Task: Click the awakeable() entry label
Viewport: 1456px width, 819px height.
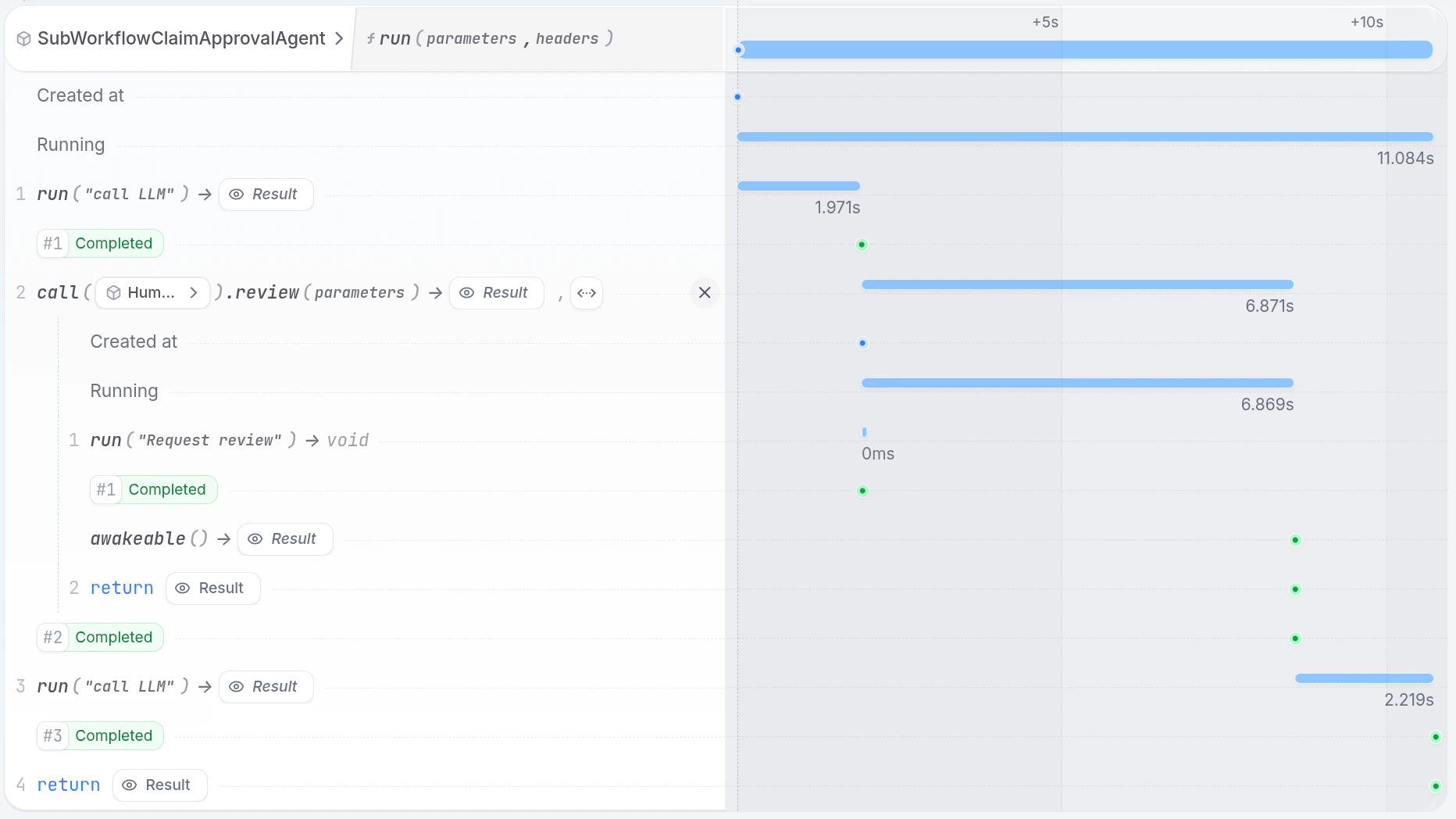Action: pyautogui.click(x=148, y=538)
